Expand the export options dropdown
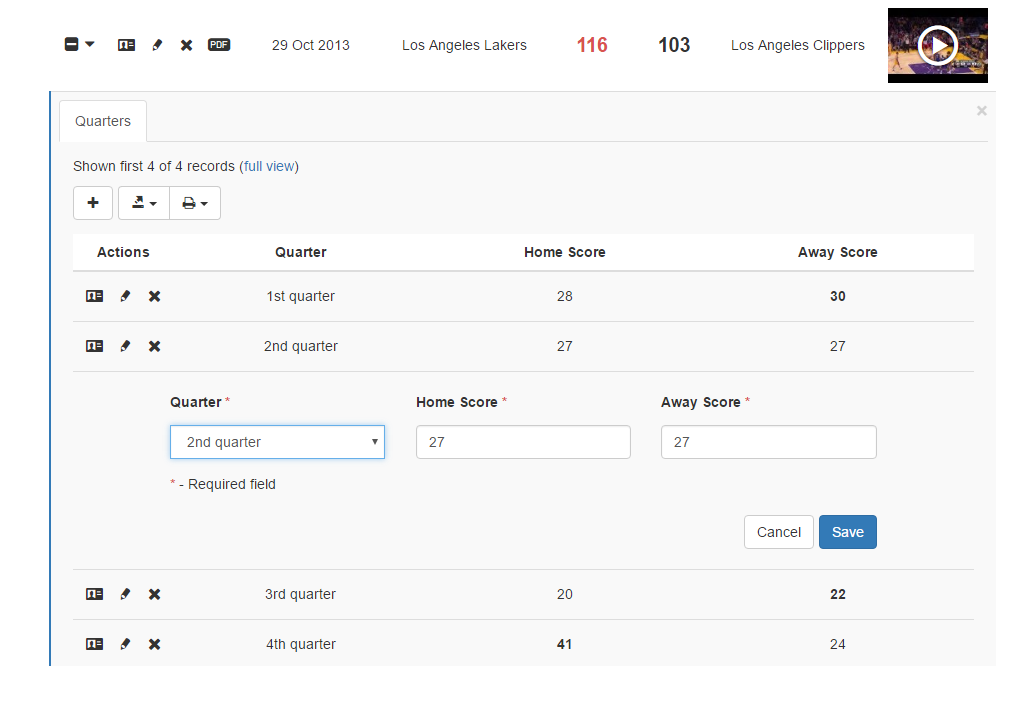 [x=144, y=203]
